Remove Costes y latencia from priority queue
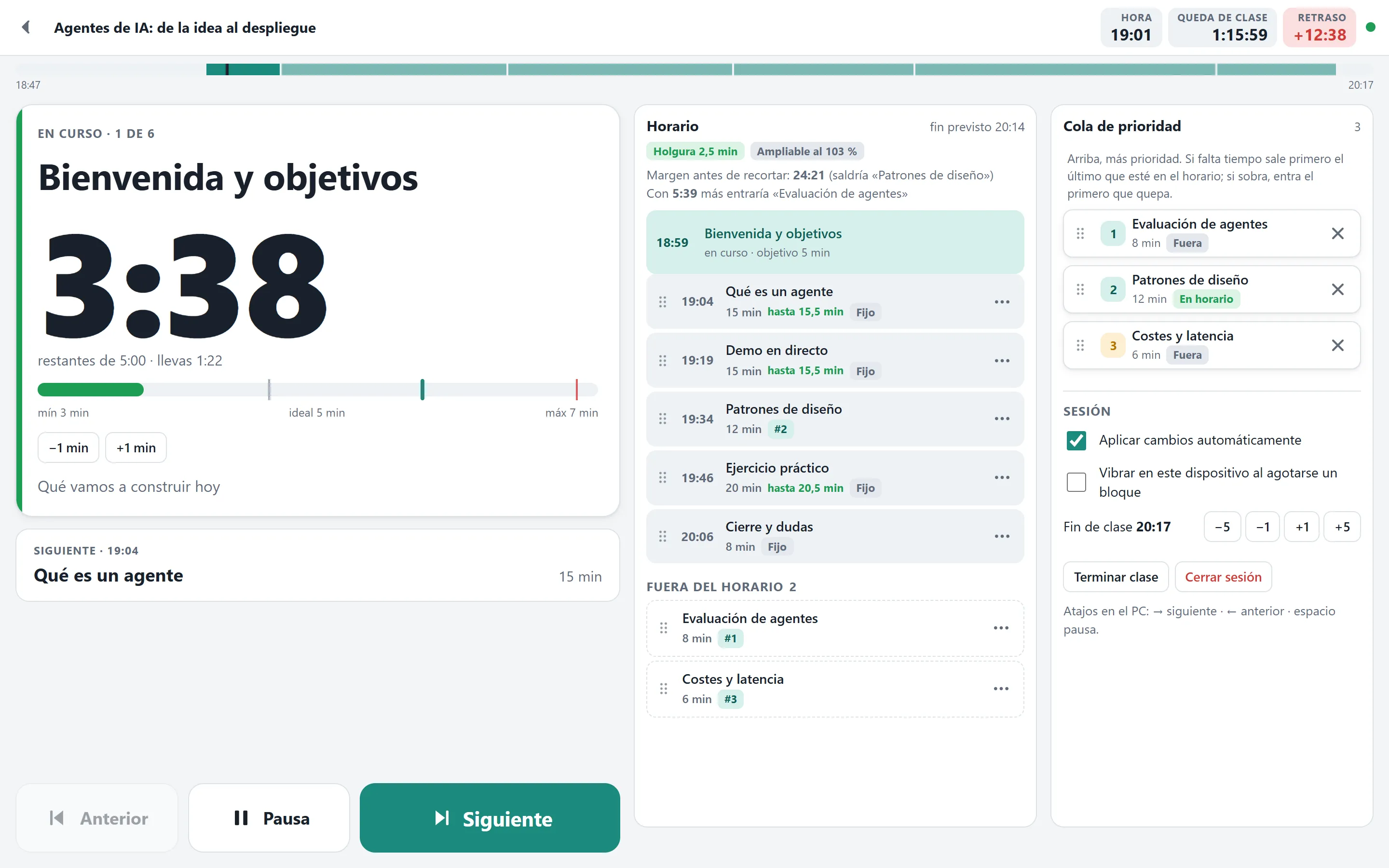The image size is (1389, 868). pos(1337,346)
